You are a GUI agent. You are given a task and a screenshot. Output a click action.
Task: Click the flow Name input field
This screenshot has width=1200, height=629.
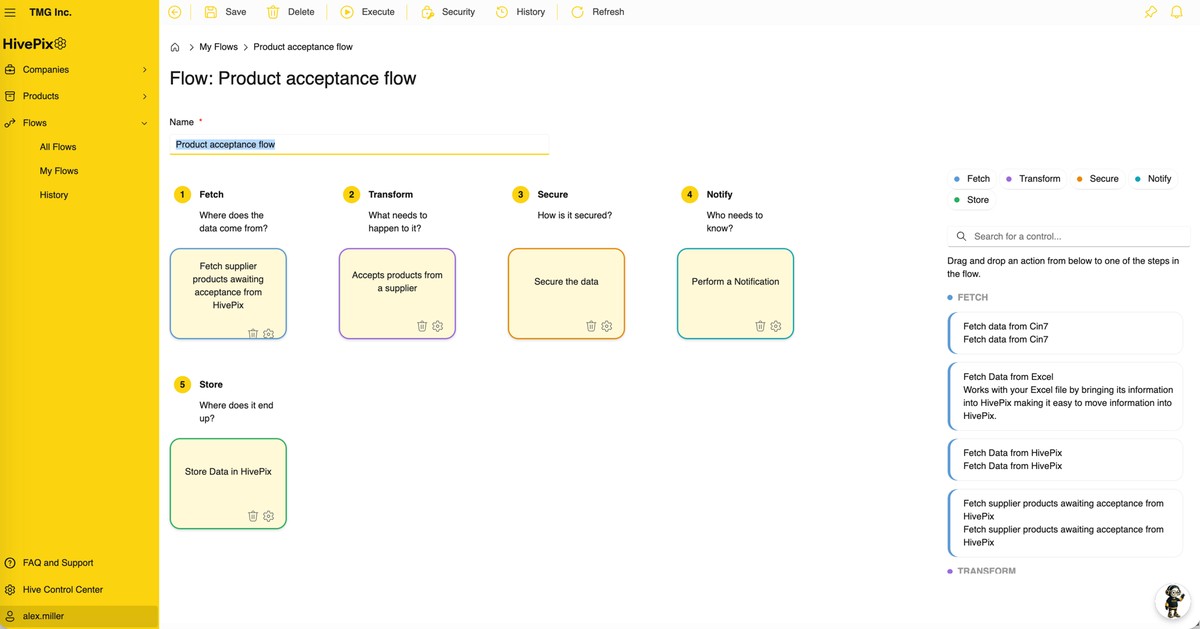point(359,144)
